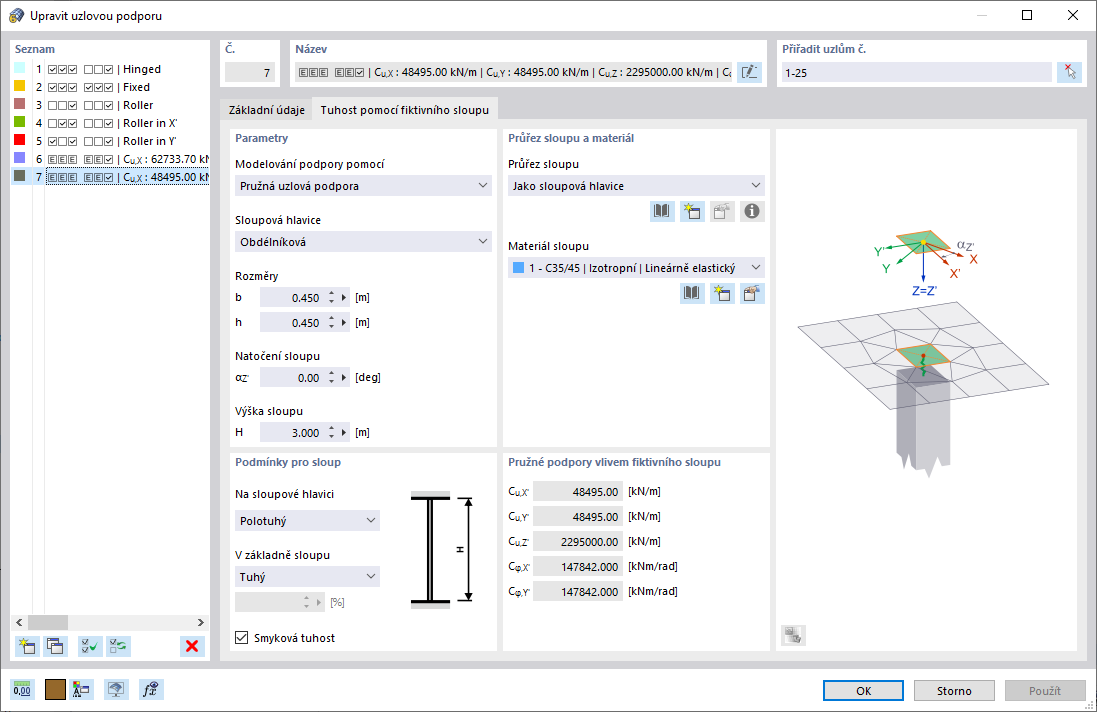Switch to the Základní údaje tab

point(267,110)
